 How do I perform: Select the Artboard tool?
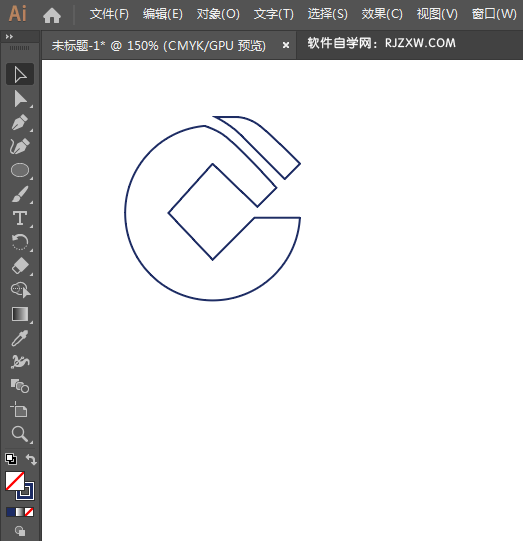tap(20, 410)
